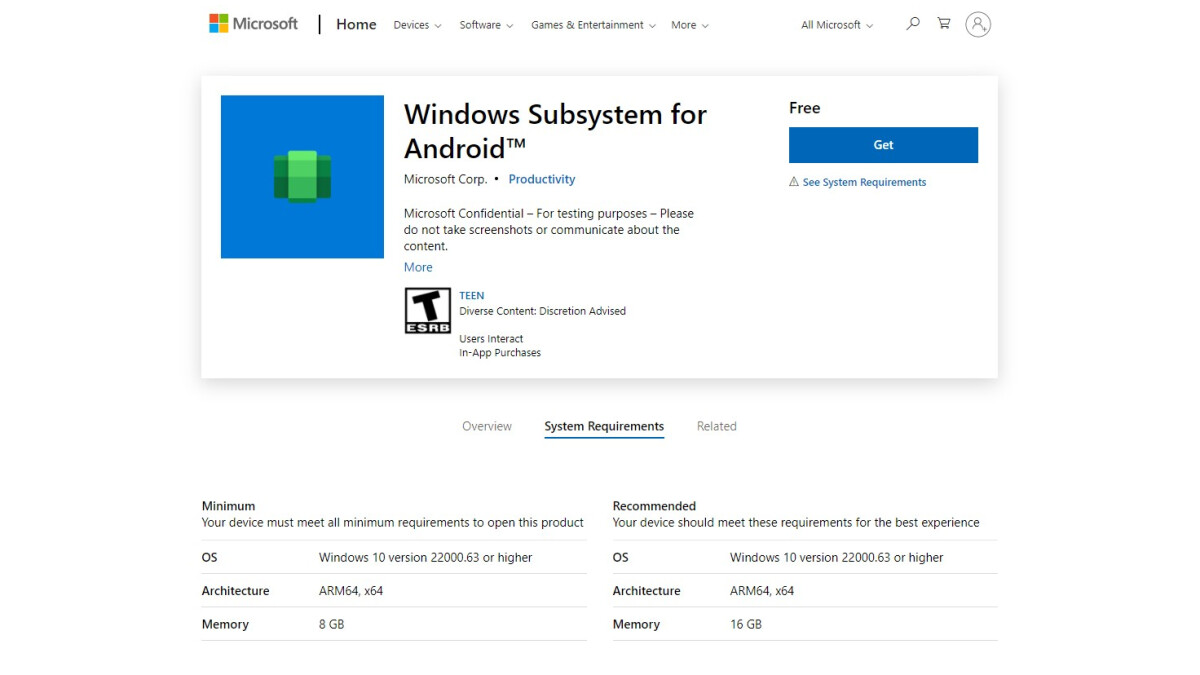Expand the More navigation dropdown

(x=689, y=25)
